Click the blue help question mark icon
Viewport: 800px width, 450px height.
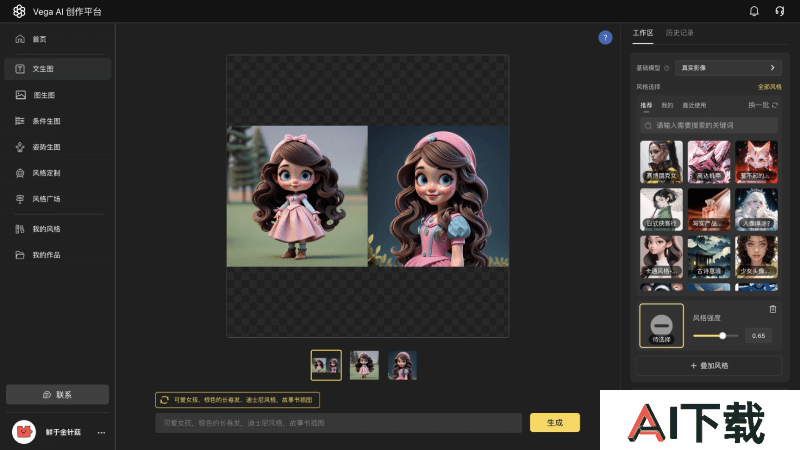pyautogui.click(x=605, y=37)
